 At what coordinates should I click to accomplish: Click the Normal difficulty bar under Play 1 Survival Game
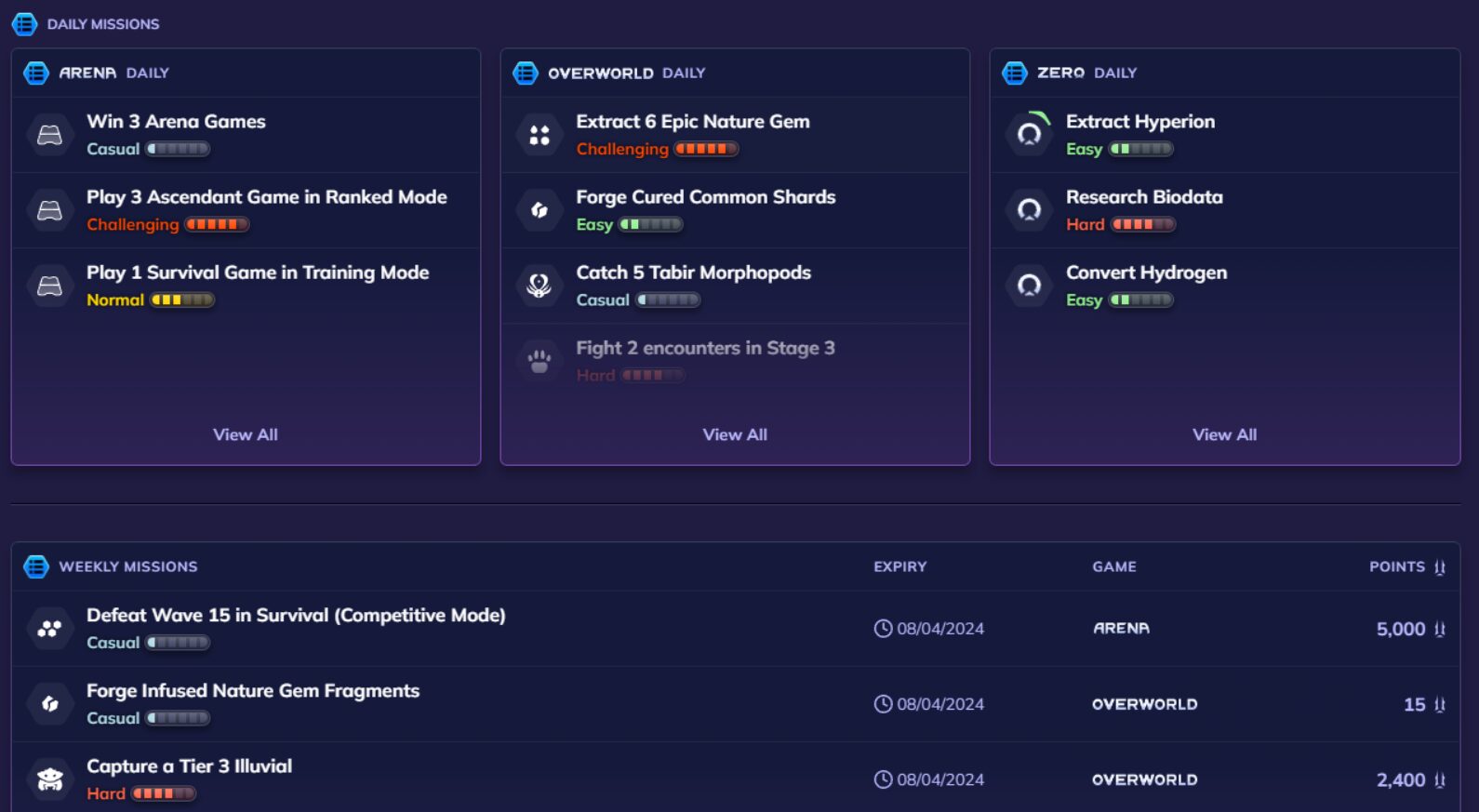tap(182, 300)
